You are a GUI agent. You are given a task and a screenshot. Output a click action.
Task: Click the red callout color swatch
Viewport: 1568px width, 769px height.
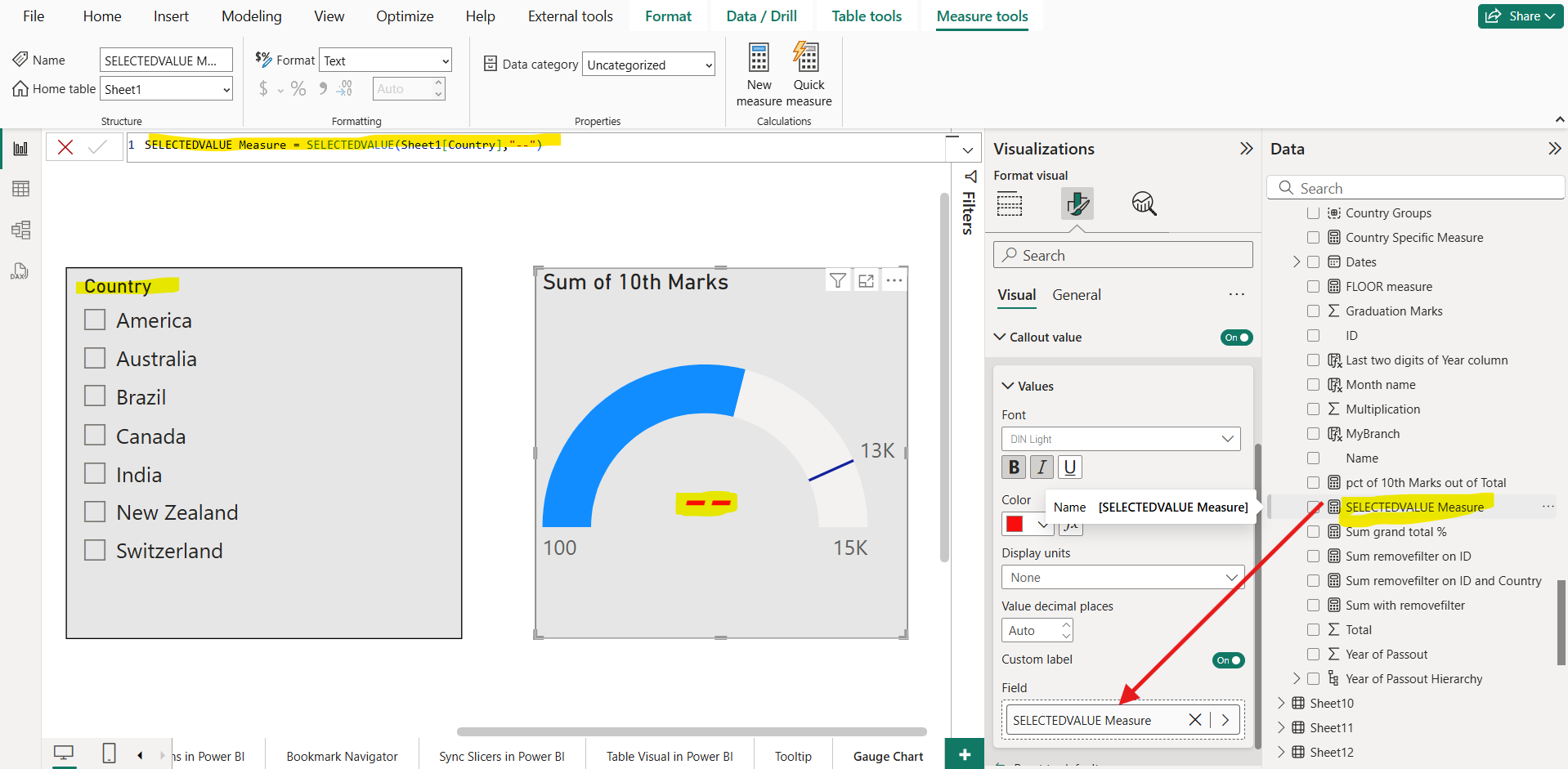1015,524
